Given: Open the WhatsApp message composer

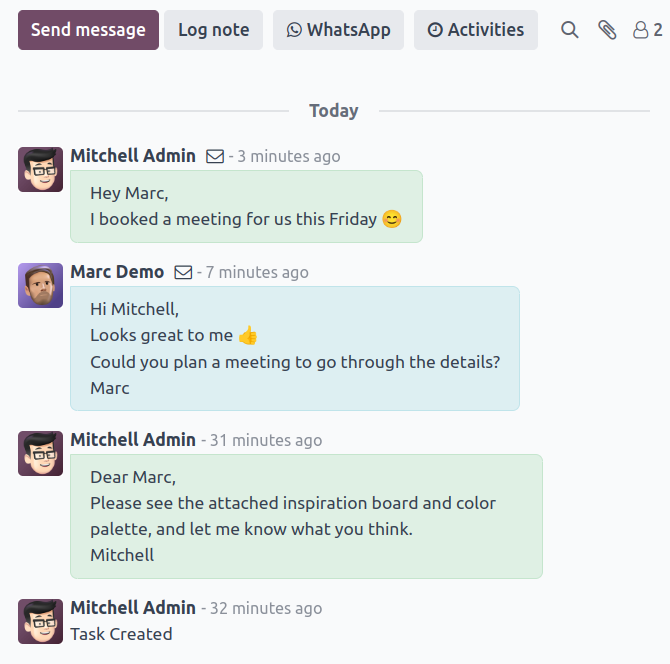Looking at the screenshot, I should click(338, 30).
